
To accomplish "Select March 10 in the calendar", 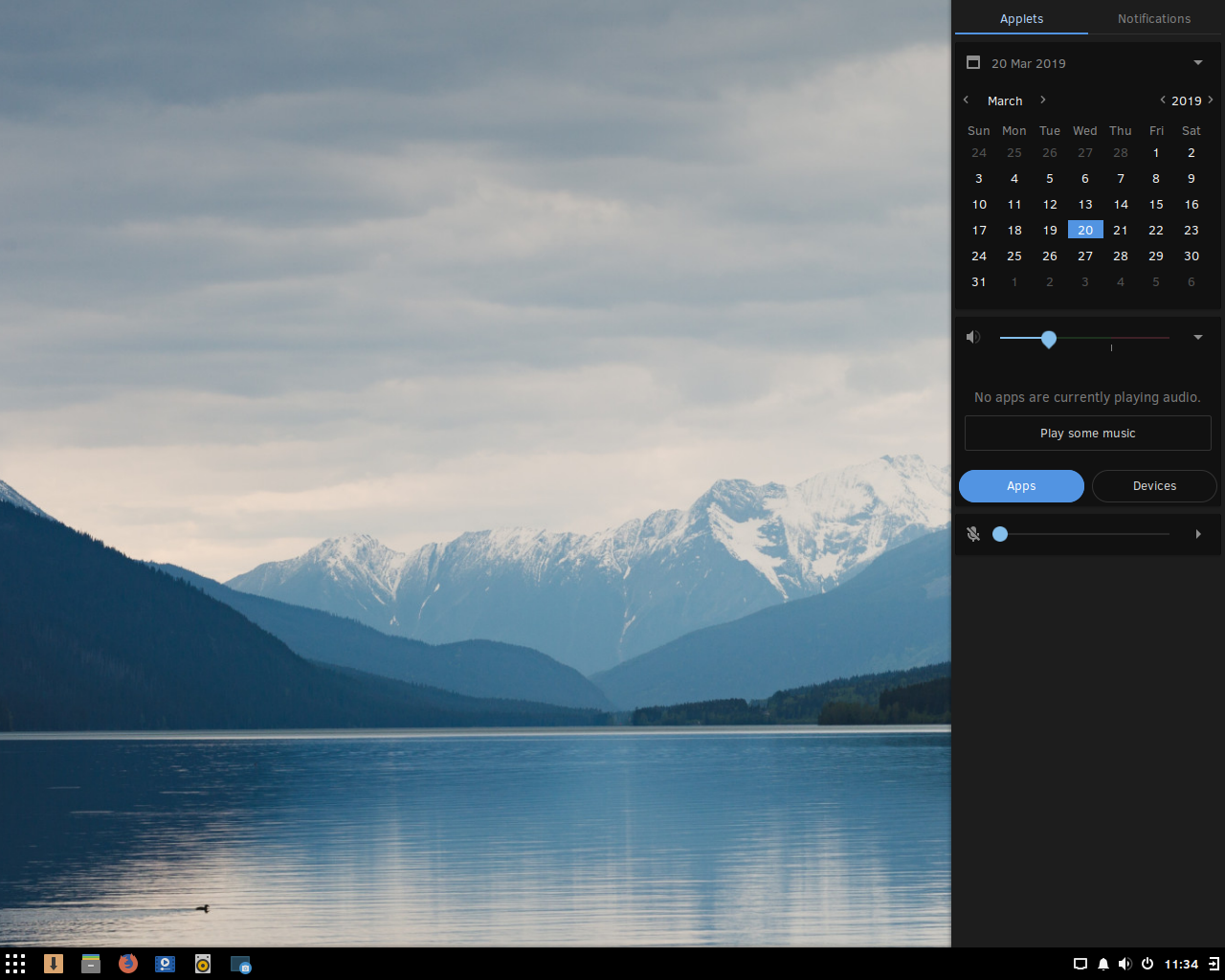I will pos(979,204).
